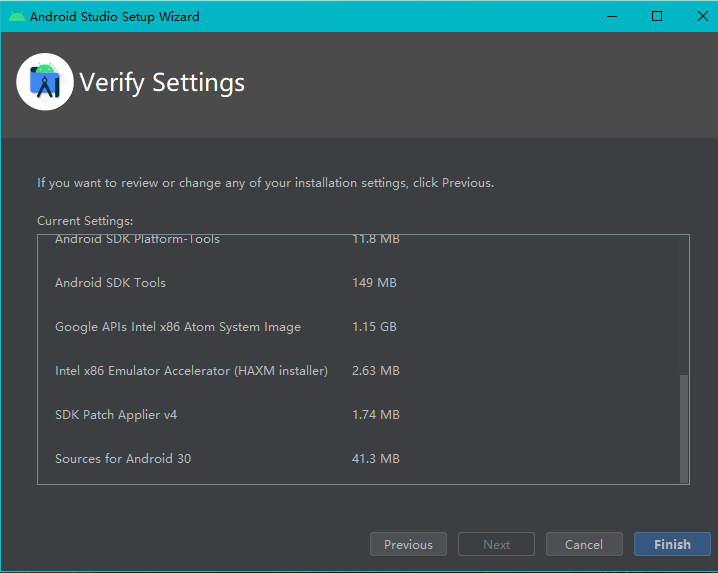
Task: Close the Setup Wizard window
Action: pyautogui.click(x=702, y=16)
